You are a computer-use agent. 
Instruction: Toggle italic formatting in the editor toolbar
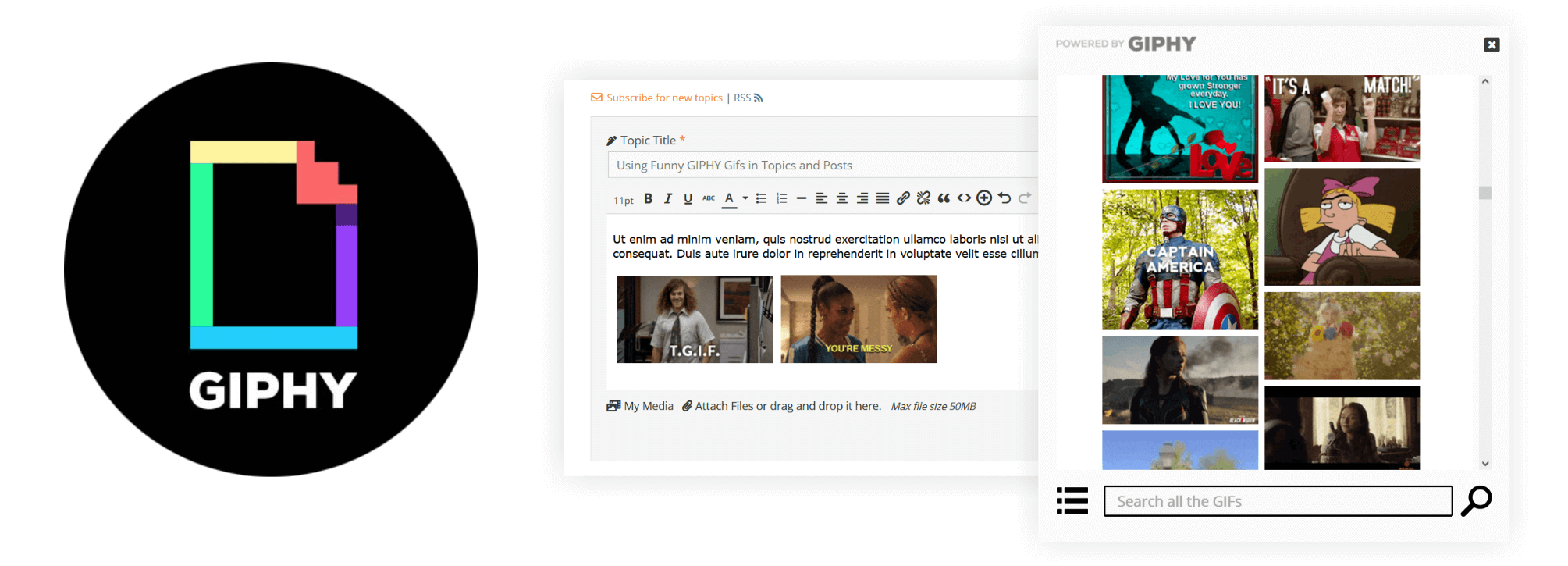[x=668, y=198]
